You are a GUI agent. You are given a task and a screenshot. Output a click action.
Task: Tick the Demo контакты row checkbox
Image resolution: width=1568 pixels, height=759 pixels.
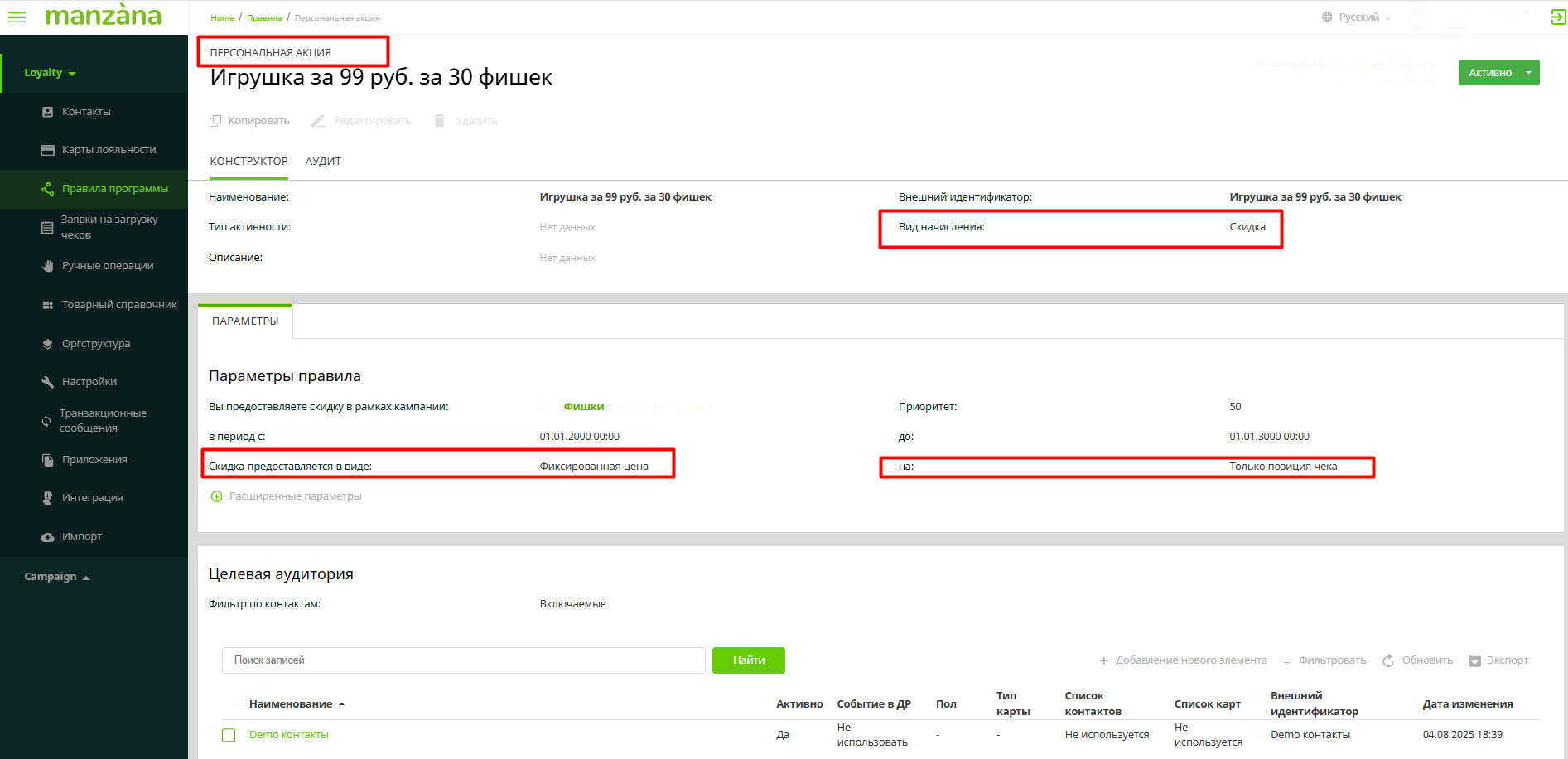[x=229, y=735]
